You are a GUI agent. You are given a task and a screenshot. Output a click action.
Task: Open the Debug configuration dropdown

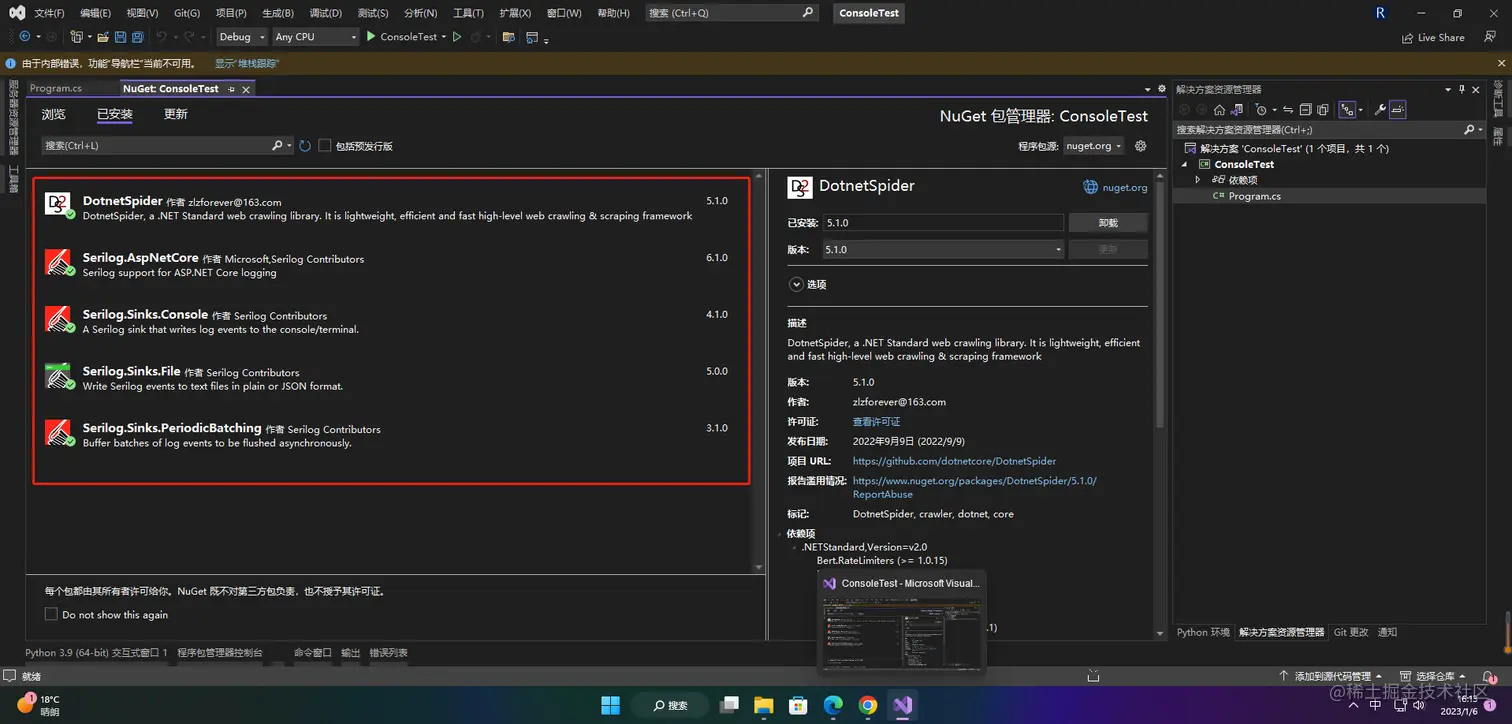click(242, 37)
